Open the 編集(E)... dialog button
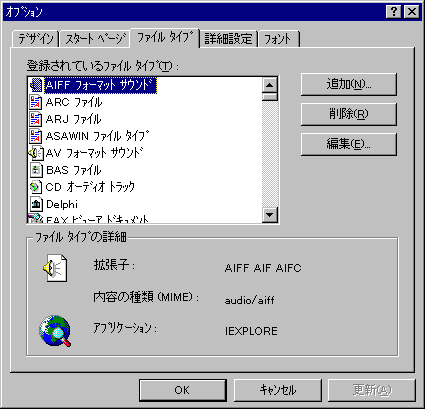Viewport: 425px width, 409px height. [349, 144]
